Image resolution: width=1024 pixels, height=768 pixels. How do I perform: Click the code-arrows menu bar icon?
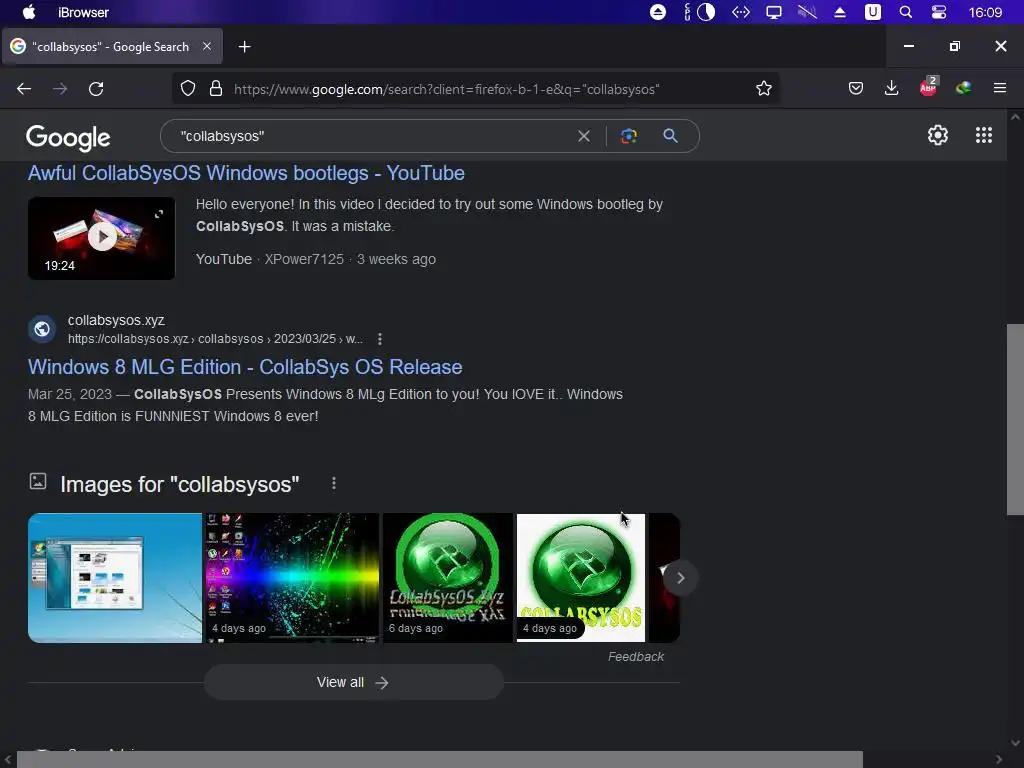tap(741, 12)
